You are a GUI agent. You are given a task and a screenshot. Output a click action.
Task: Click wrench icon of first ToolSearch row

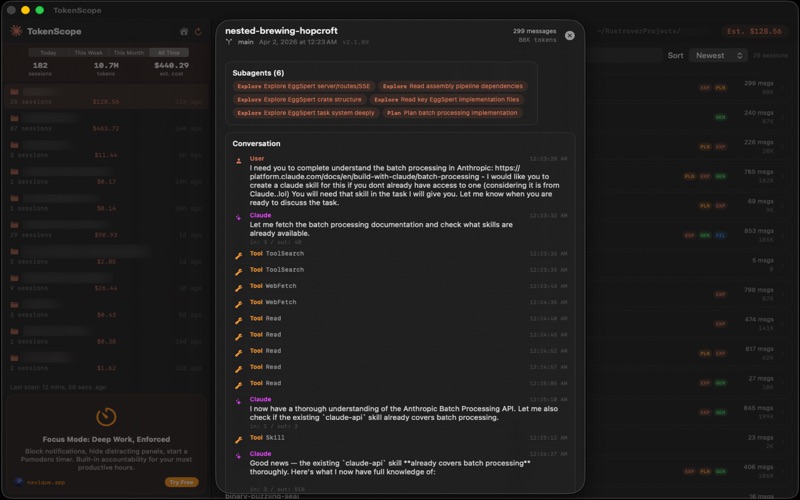(x=238, y=255)
